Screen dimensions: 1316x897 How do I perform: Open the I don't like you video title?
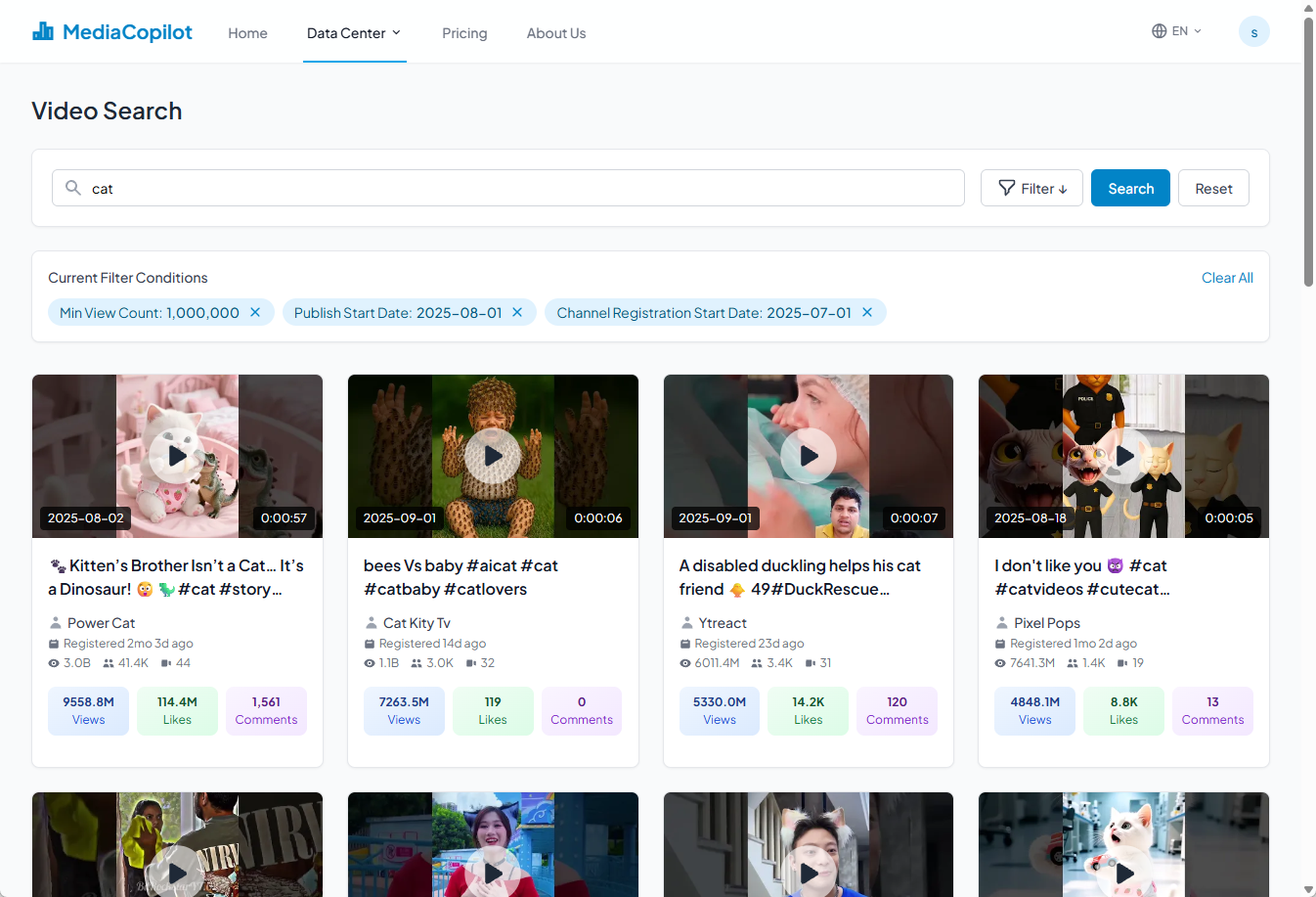(1081, 577)
